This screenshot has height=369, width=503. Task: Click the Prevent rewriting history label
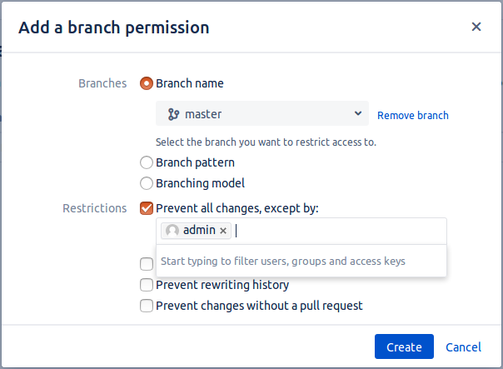tap(222, 285)
